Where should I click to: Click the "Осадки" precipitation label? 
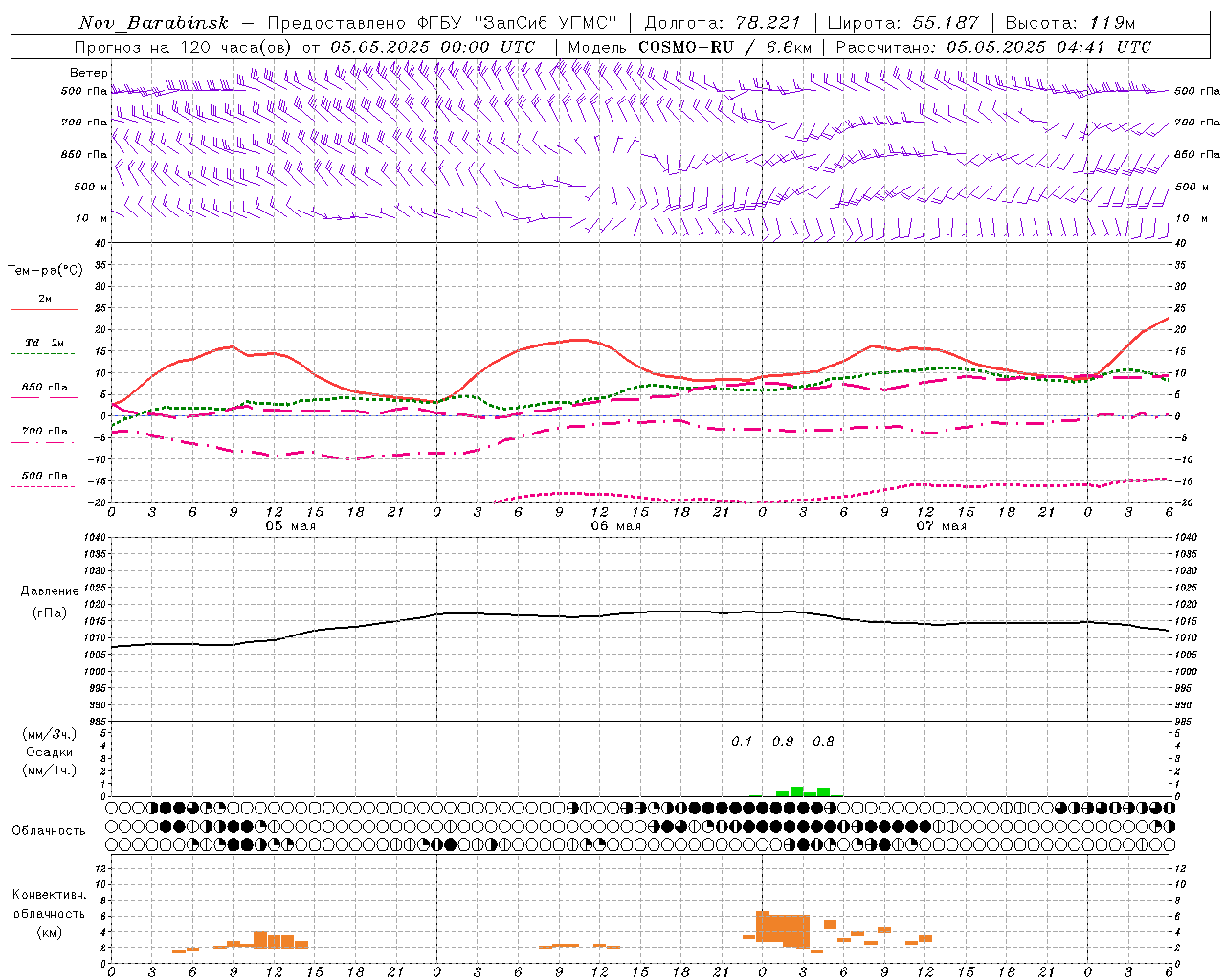[x=50, y=752]
